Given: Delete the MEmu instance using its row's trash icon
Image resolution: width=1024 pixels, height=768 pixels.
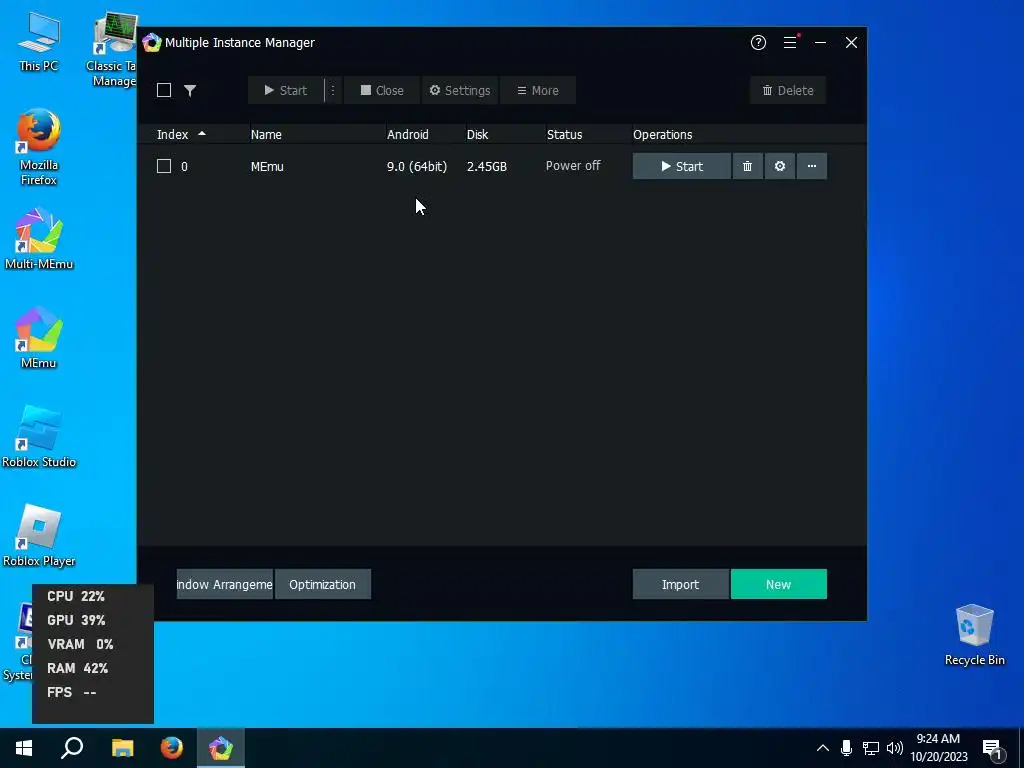Looking at the screenshot, I should pos(748,167).
